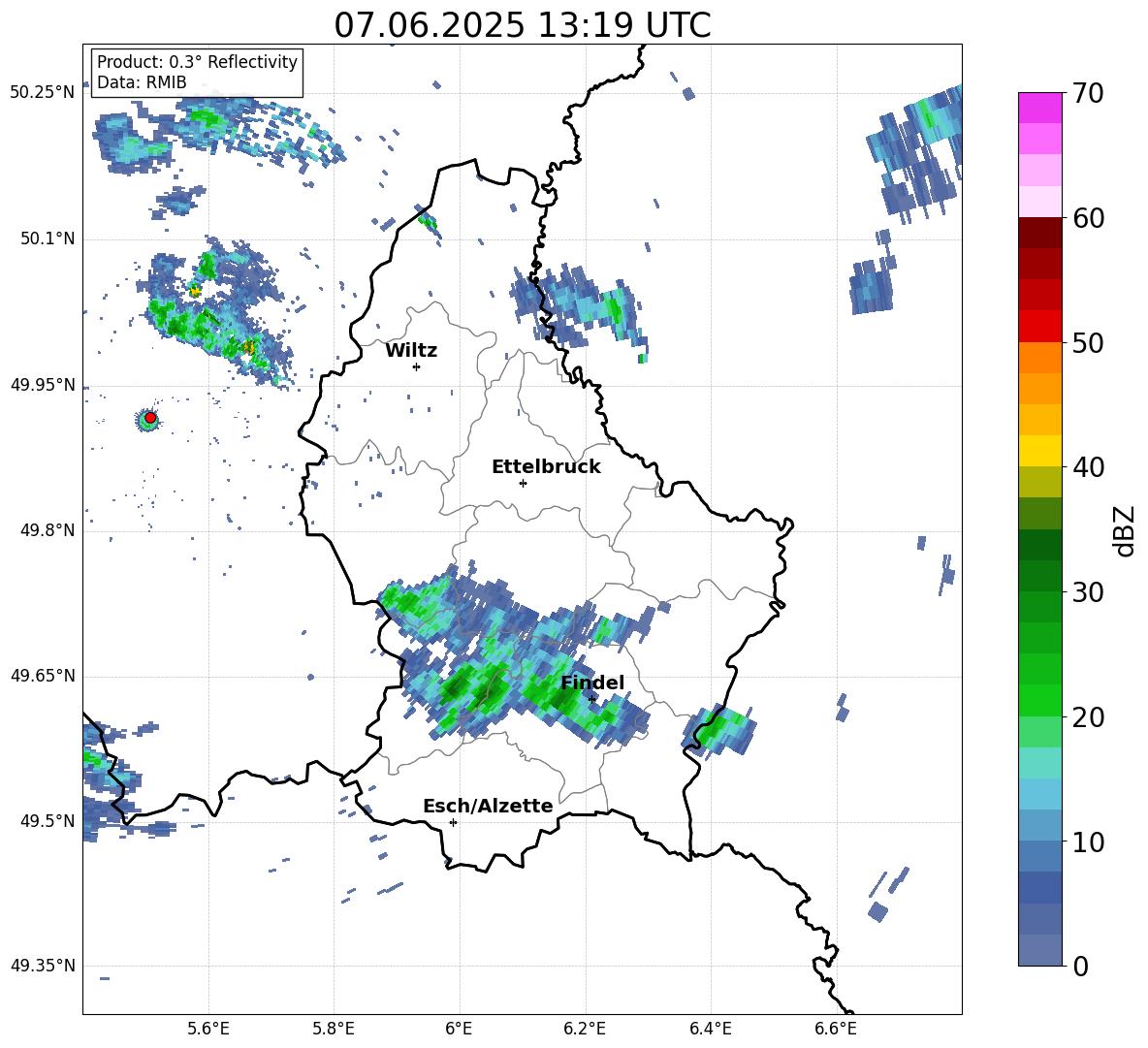Click the colorbar value 10
The width and height of the screenshot is (1148, 1048).
1088,842
